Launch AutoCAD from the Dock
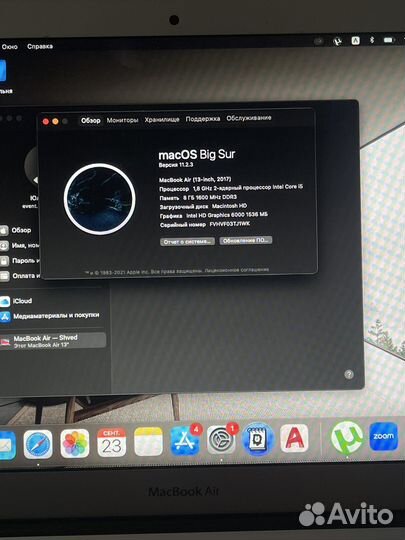405x540 pixels. click(294, 438)
